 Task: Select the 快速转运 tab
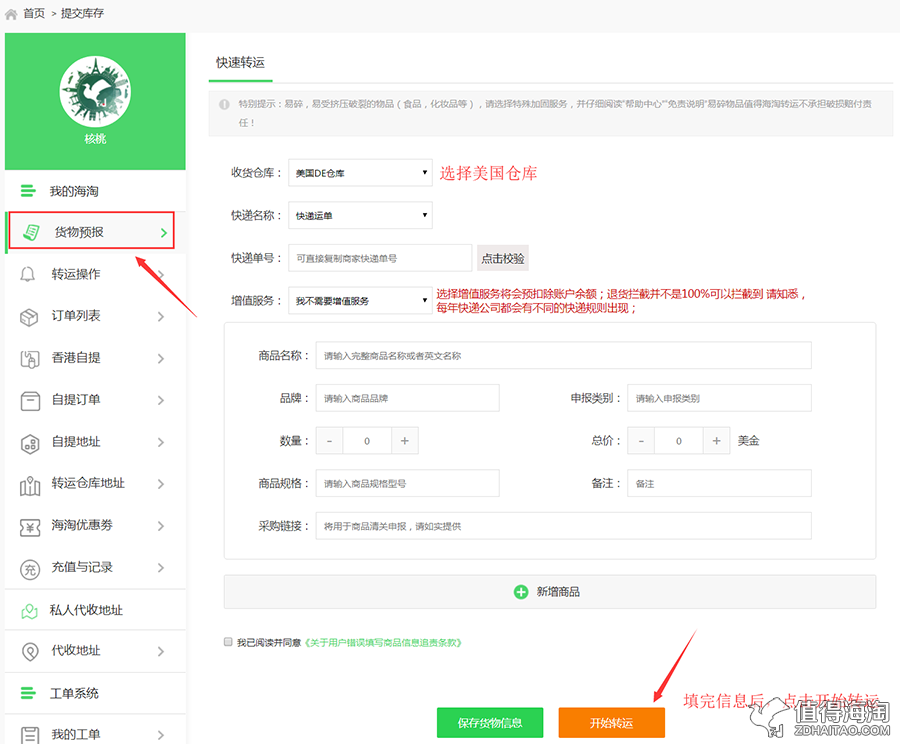pyautogui.click(x=240, y=63)
